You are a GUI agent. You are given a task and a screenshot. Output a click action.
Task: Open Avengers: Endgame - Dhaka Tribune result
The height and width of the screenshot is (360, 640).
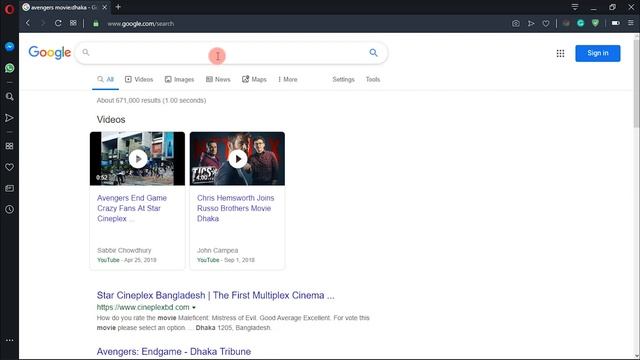click(x=174, y=351)
